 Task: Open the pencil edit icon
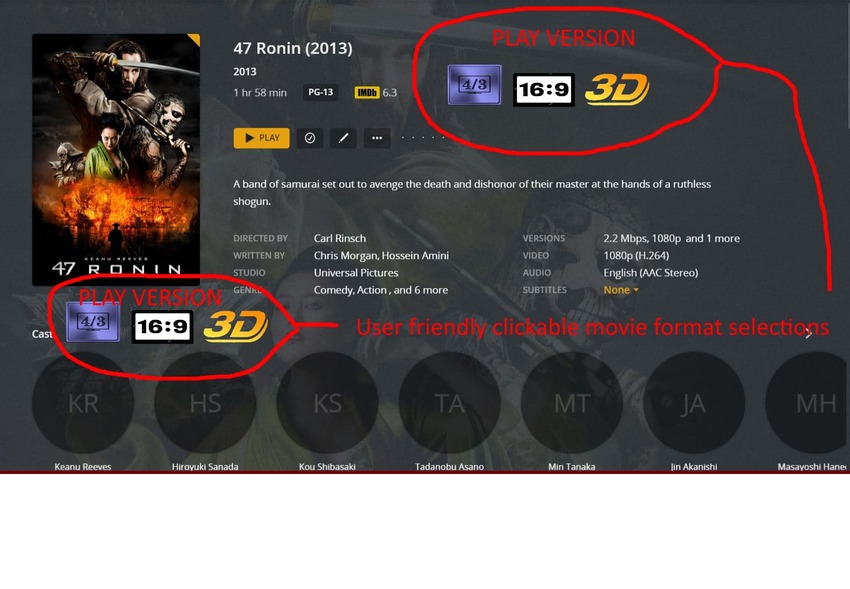[343, 138]
